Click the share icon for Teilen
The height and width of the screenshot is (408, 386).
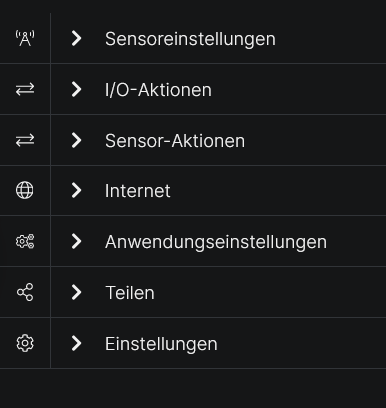(x=25, y=292)
